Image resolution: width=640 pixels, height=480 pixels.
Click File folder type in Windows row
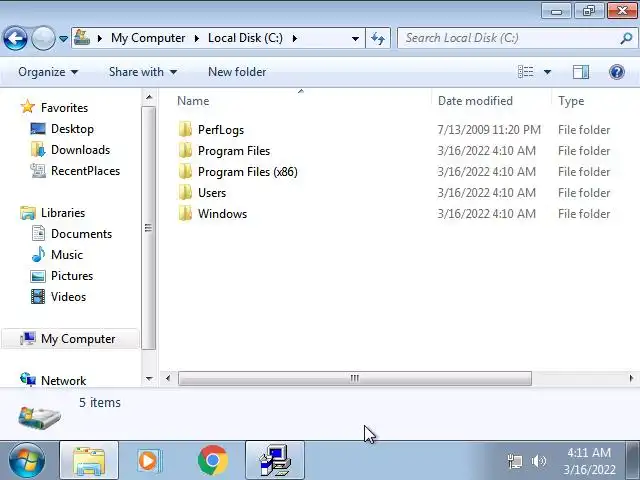tap(584, 214)
